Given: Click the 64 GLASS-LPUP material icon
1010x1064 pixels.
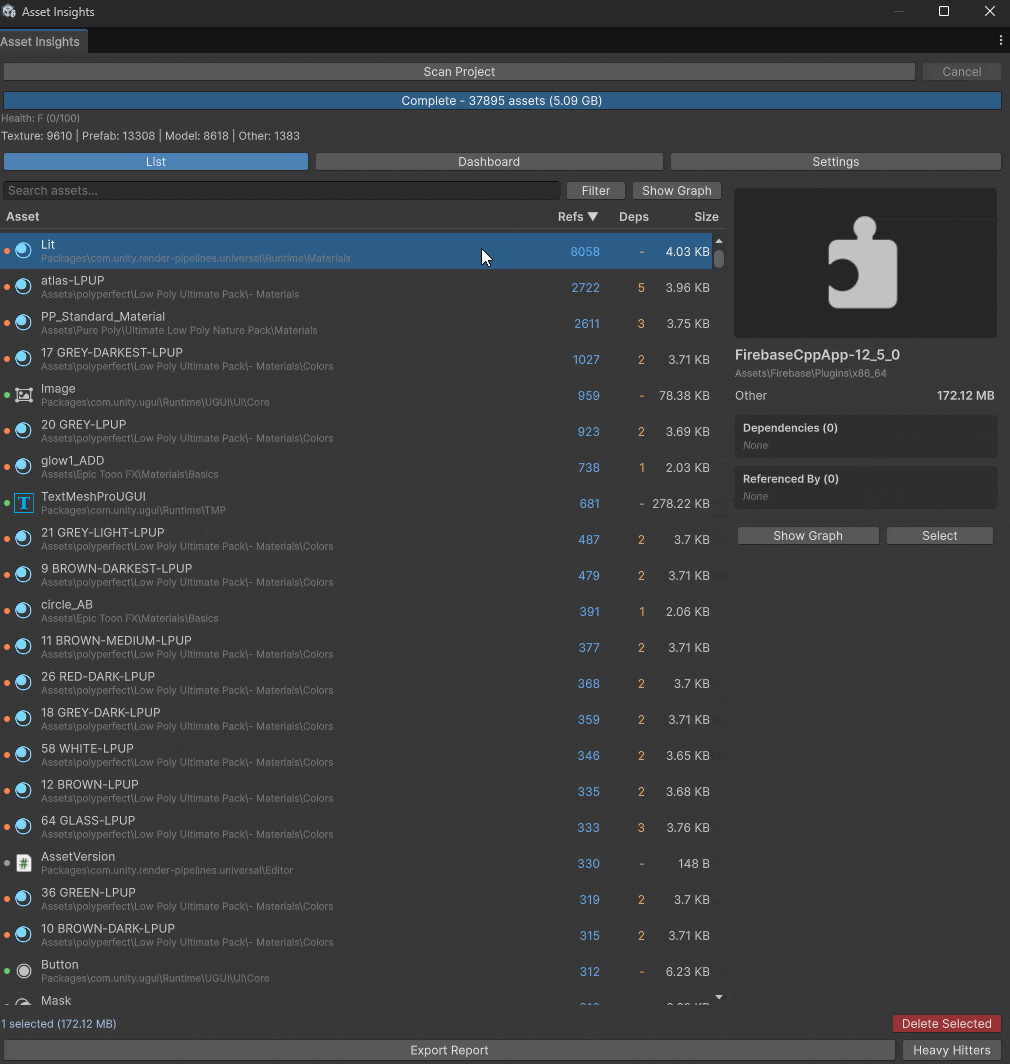Looking at the screenshot, I should pos(24,826).
